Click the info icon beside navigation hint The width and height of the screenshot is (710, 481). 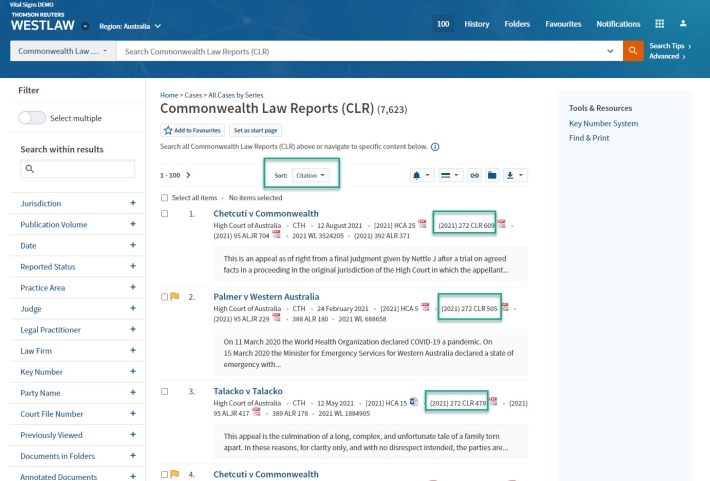coord(435,147)
